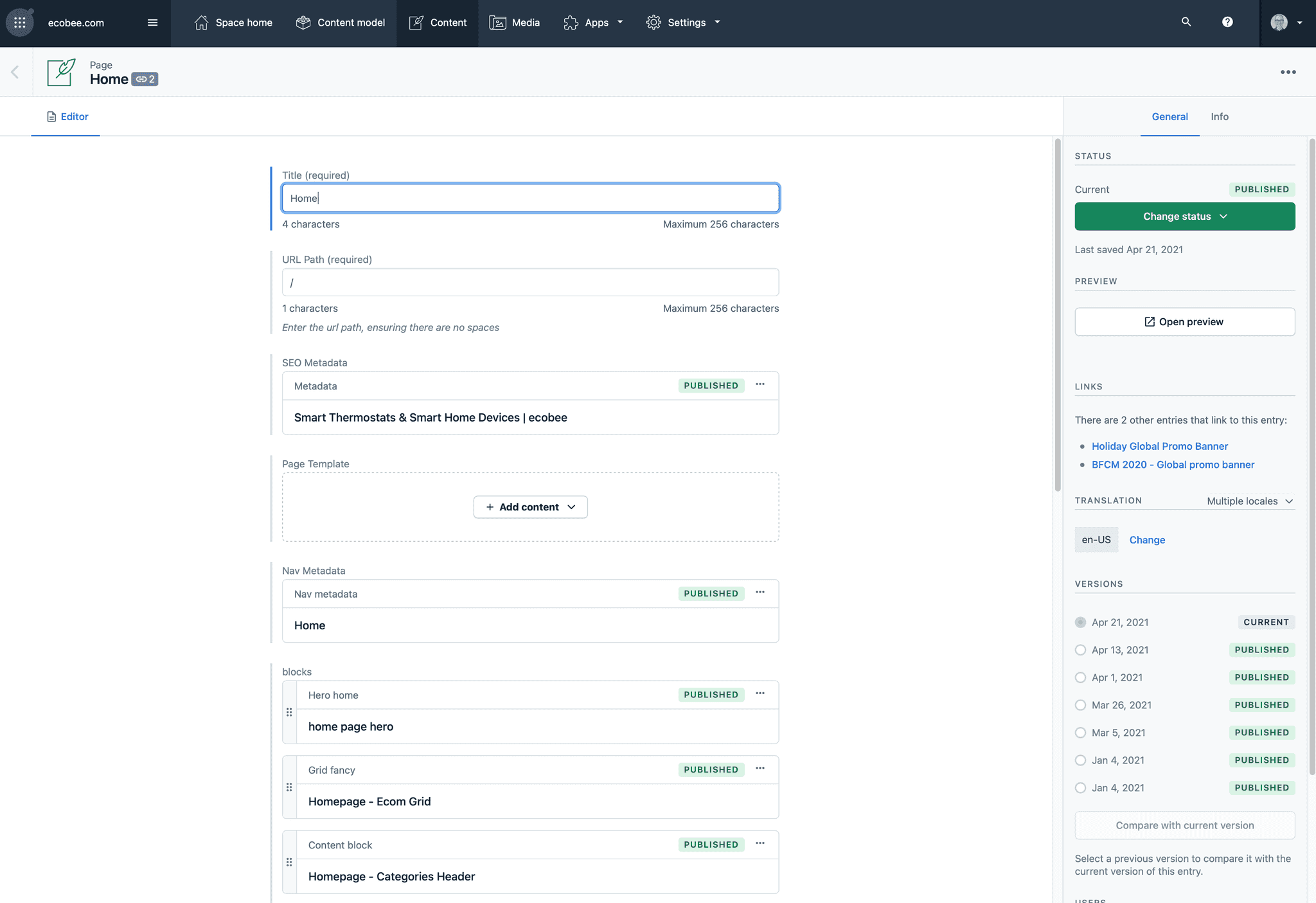Viewport: 1316px width, 903px height.
Task: Switch to the Editor tab
Action: (65, 116)
